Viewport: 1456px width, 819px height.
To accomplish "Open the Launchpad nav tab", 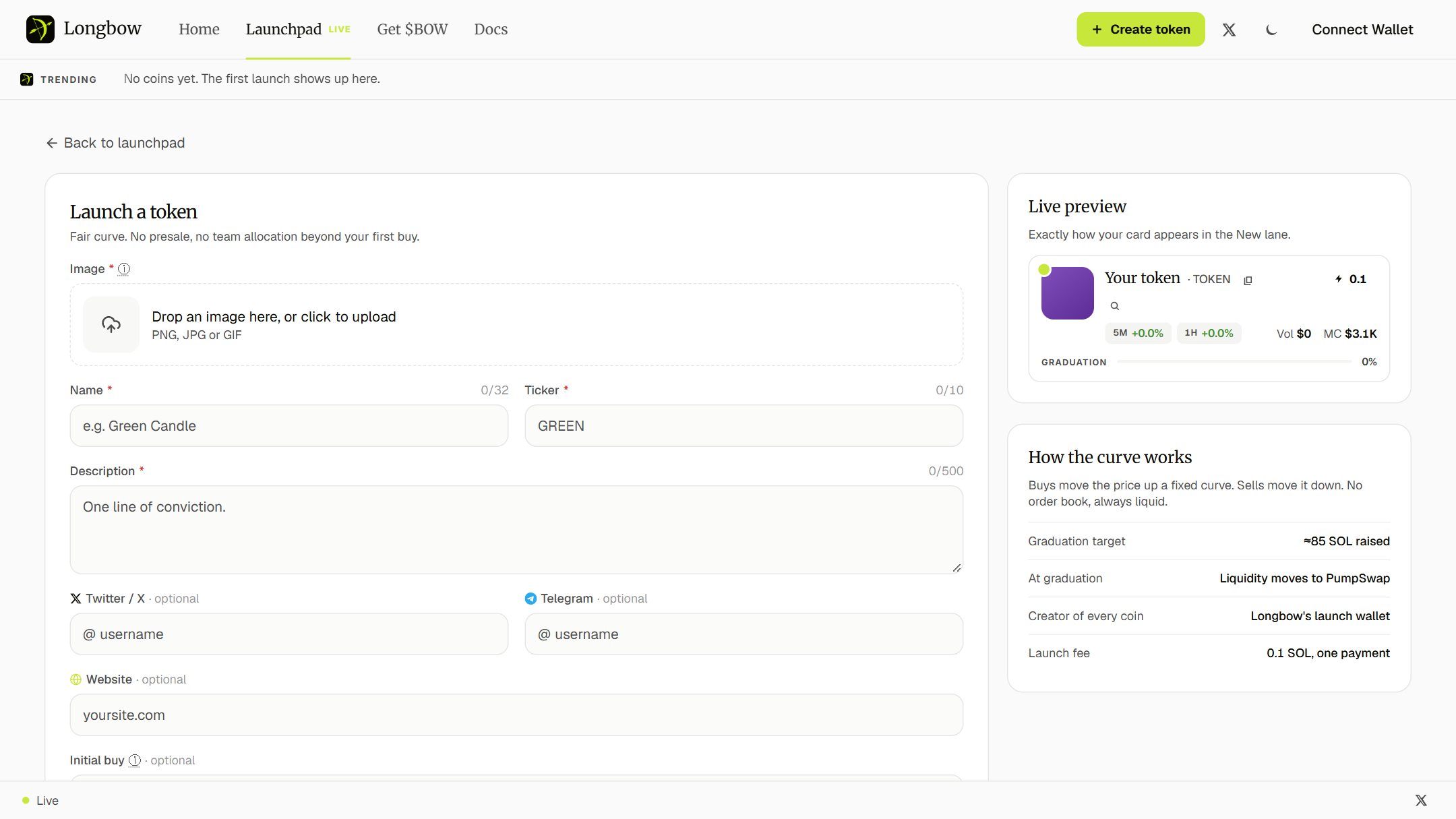I will 298,29.
